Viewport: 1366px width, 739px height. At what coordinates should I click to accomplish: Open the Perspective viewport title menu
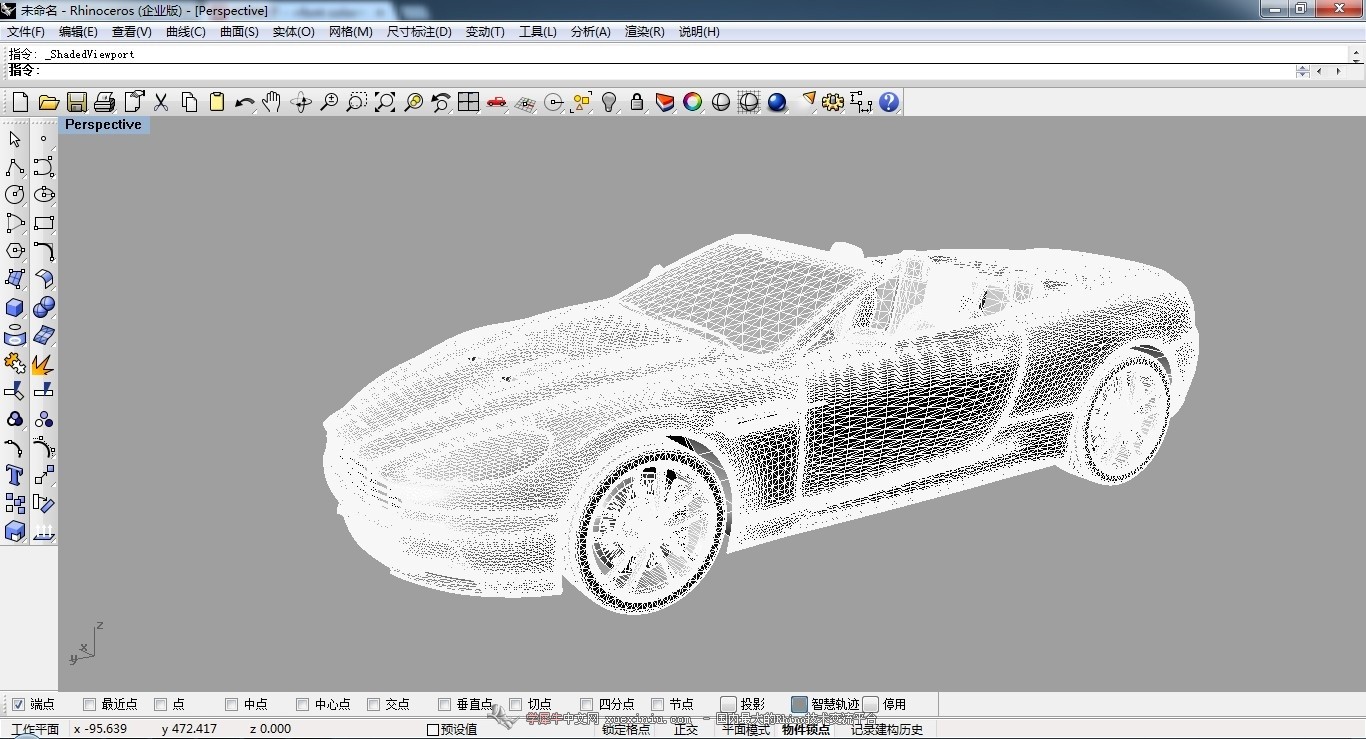(x=103, y=125)
